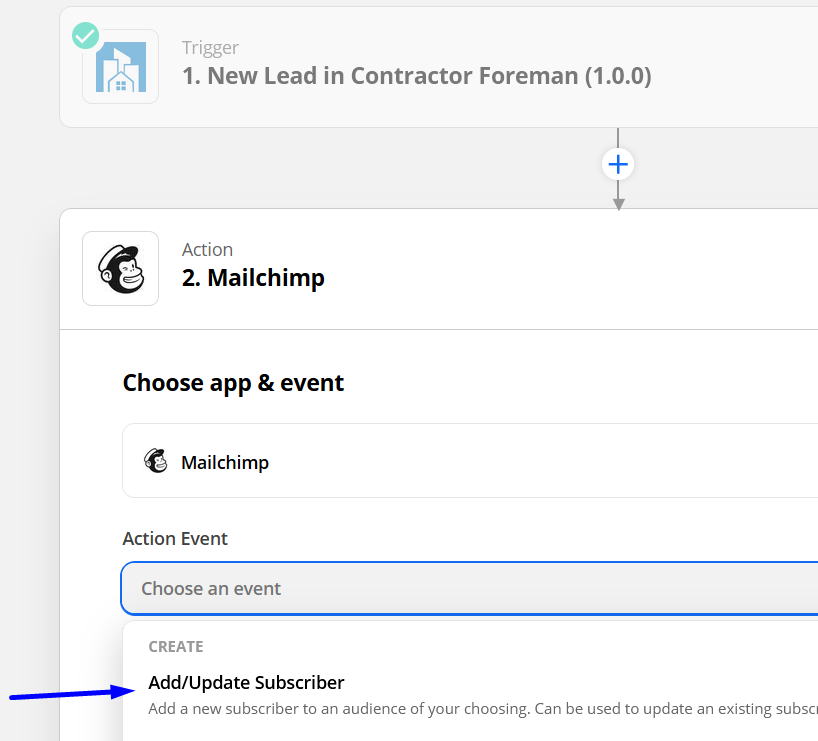Click the large Mailchimp logo icon
The height and width of the screenshot is (741, 818).
coord(121,268)
